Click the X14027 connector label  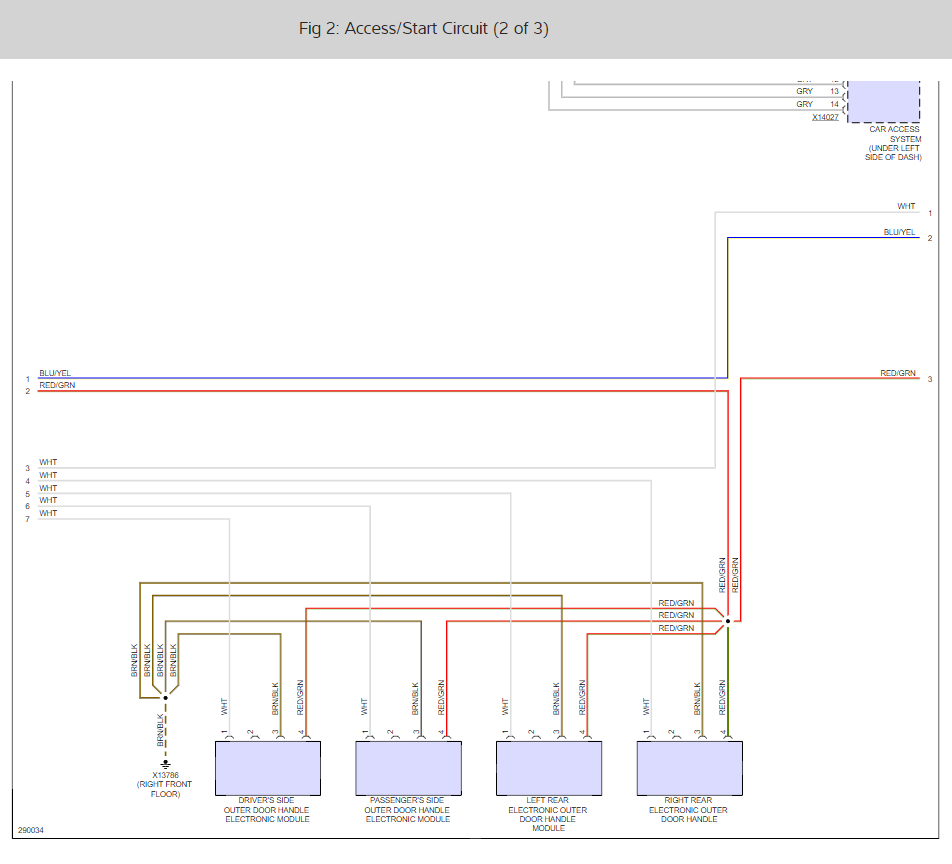click(825, 117)
